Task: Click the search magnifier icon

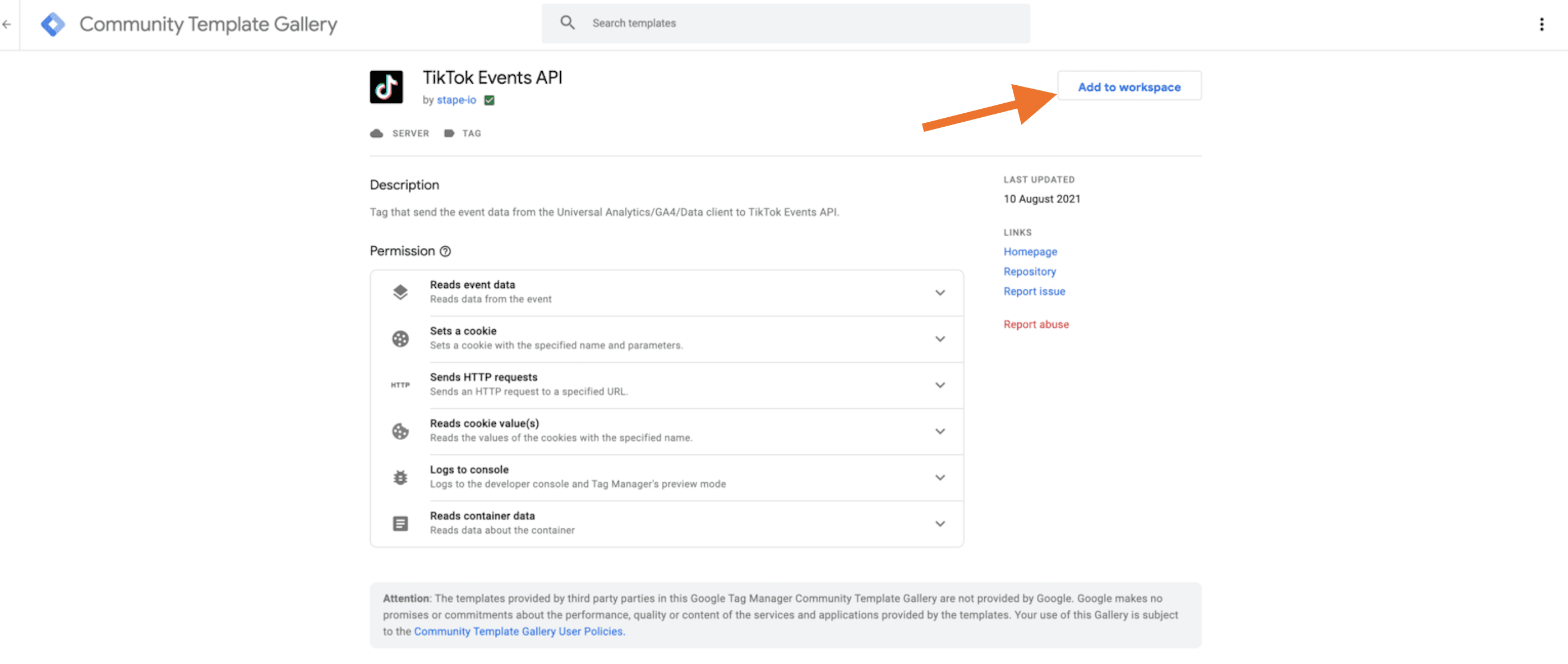Action: tap(568, 23)
